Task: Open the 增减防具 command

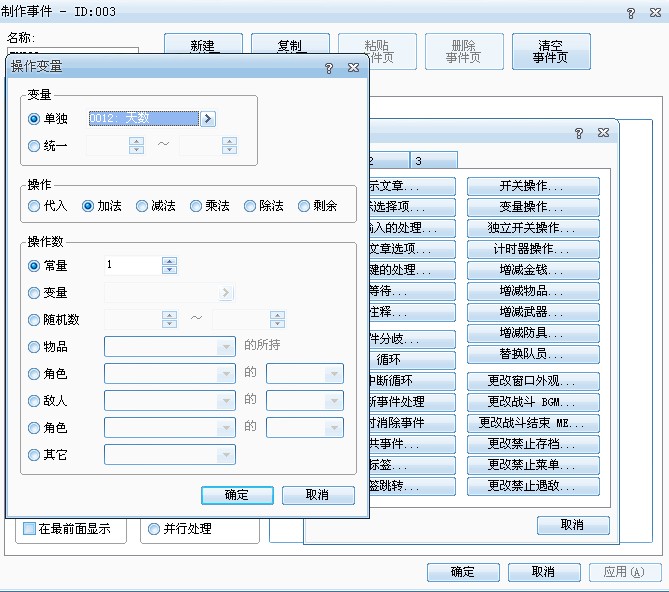Action: click(x=533, y=333)
